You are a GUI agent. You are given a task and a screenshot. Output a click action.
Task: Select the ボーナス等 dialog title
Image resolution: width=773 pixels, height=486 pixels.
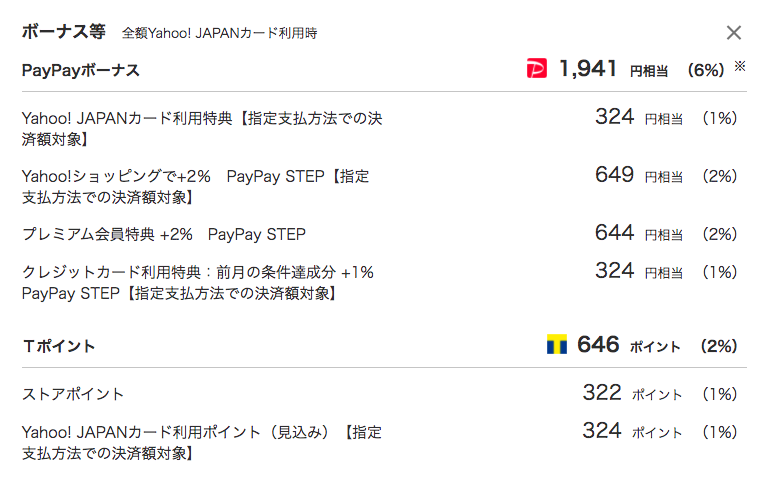click(x=64, y=32)
